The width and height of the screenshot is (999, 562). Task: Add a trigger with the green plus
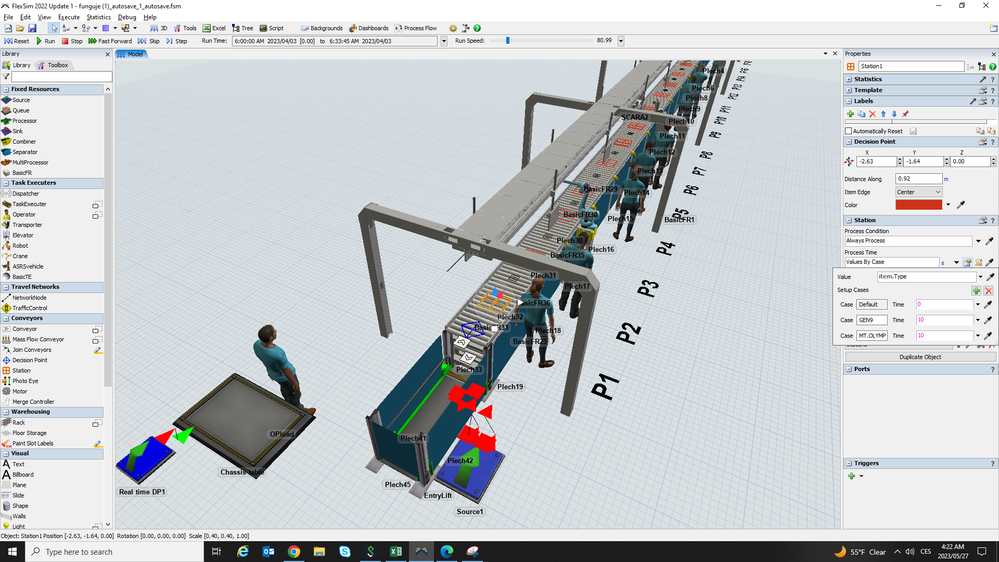[x=851, y=476]
